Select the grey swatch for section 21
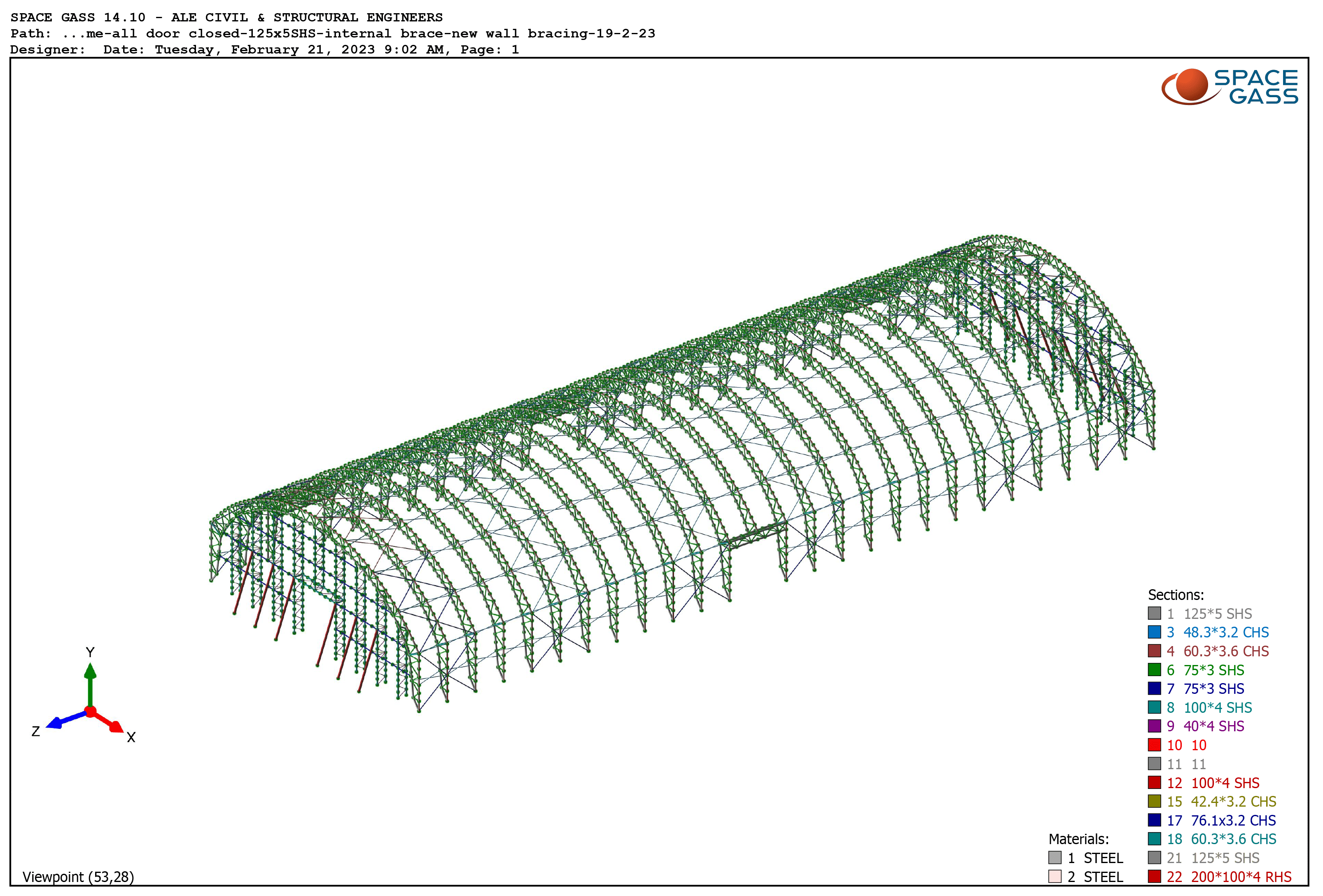 coord(1155,857)
